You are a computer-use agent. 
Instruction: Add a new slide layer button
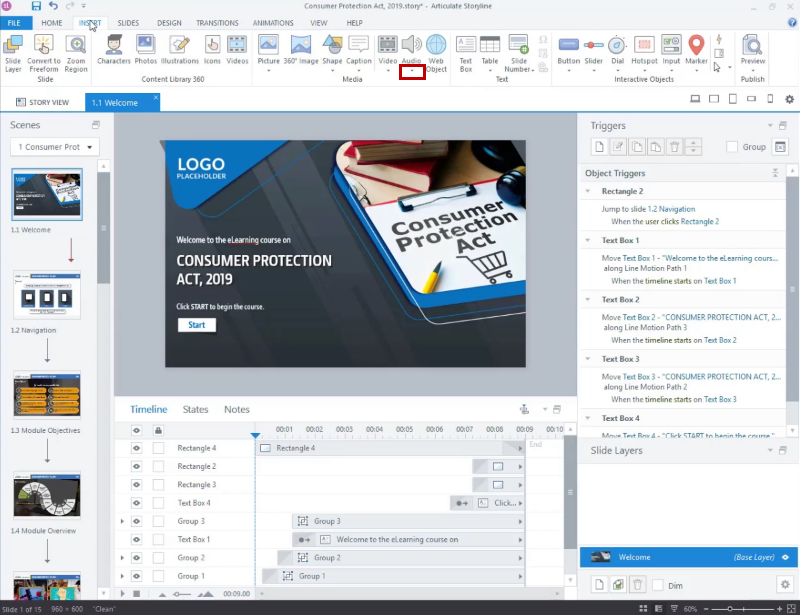click(x=599, y=584)
